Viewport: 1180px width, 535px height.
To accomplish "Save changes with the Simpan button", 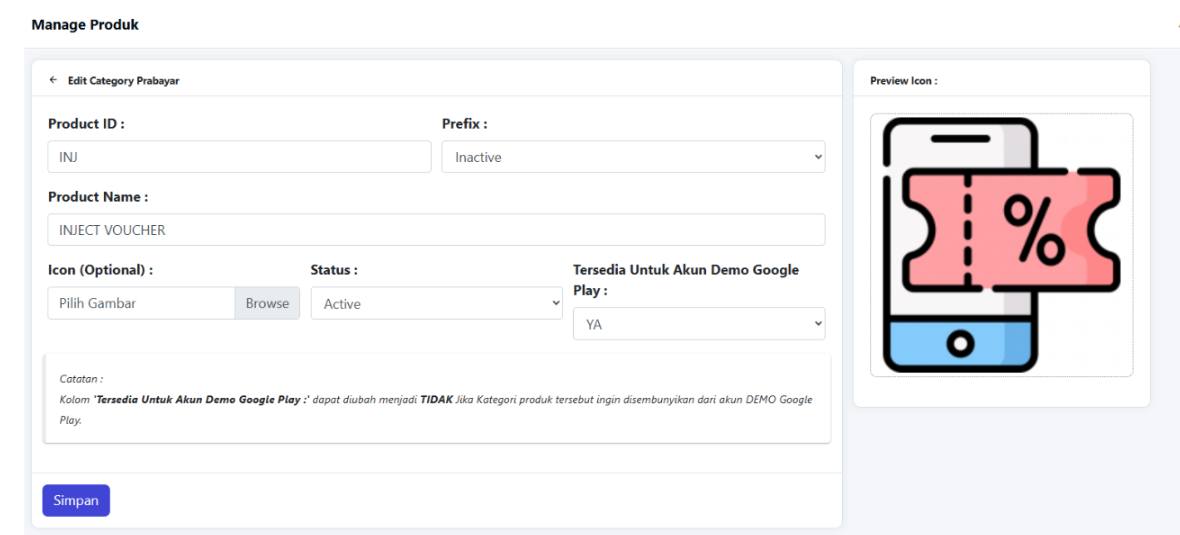I will (76, 501).
